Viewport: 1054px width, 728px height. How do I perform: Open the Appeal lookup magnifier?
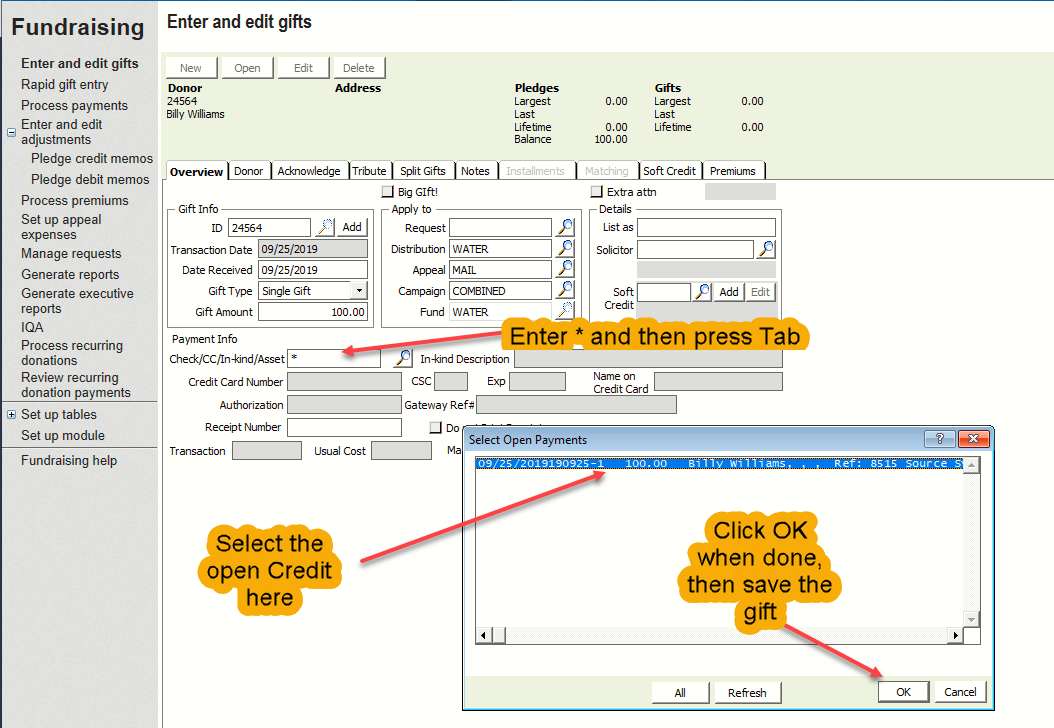[566, 270]
